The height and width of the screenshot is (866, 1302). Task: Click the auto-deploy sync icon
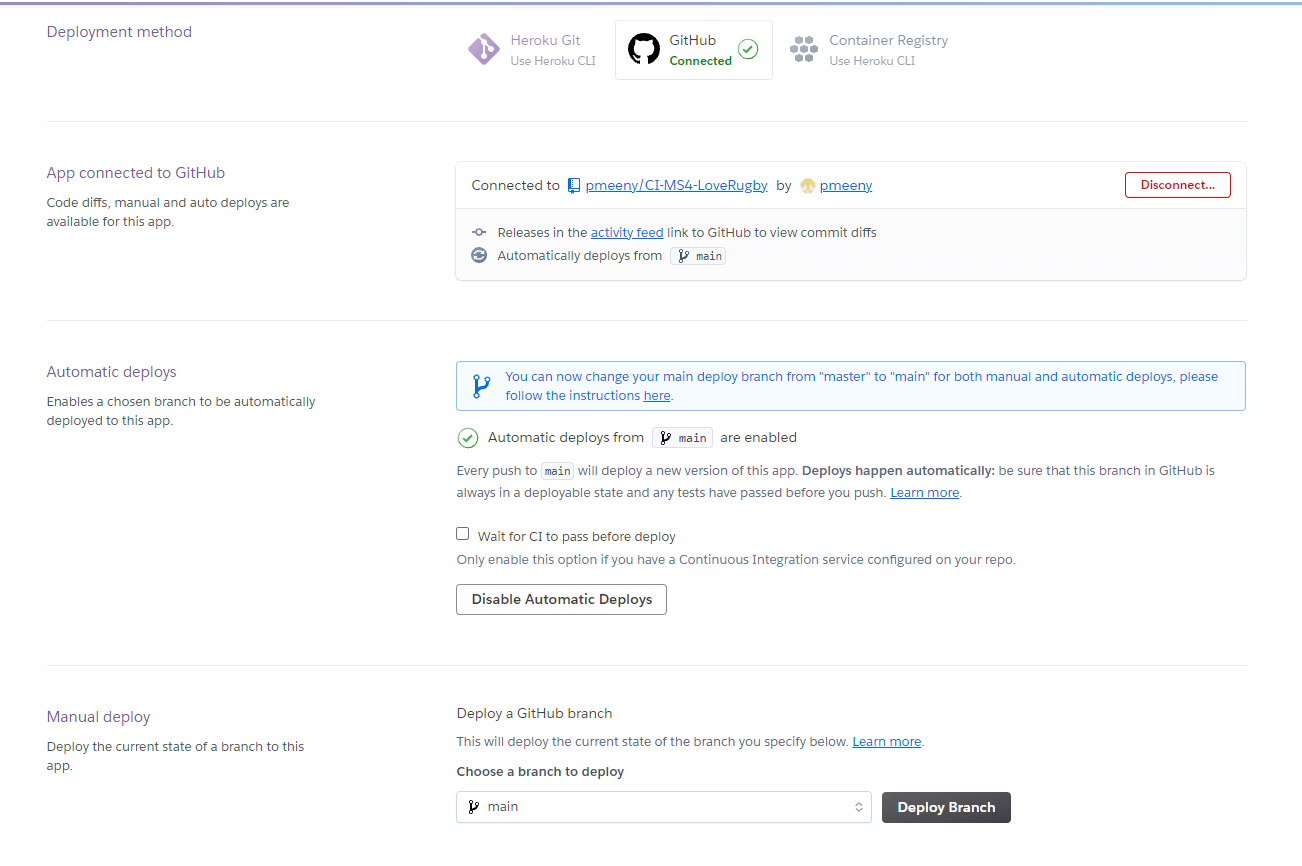(x=479, y=255)
